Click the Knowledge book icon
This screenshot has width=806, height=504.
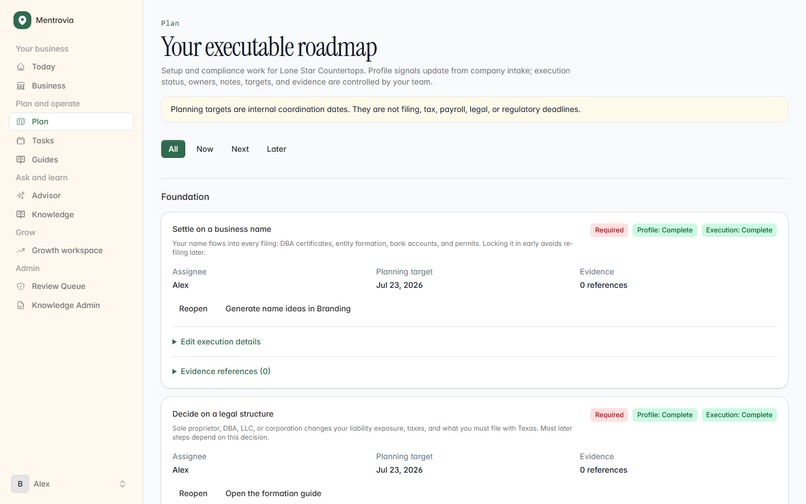pos(21,214)
